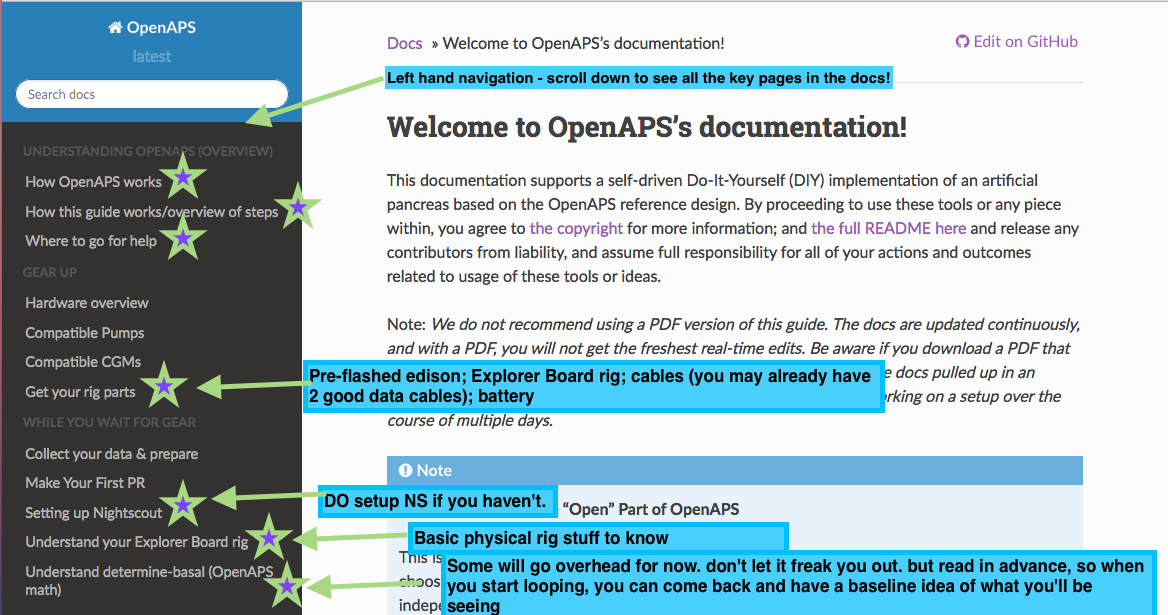Screen dimensions: 1168x615
Task: Open Collect your data & prepare page
Action: tap(112, 454)
